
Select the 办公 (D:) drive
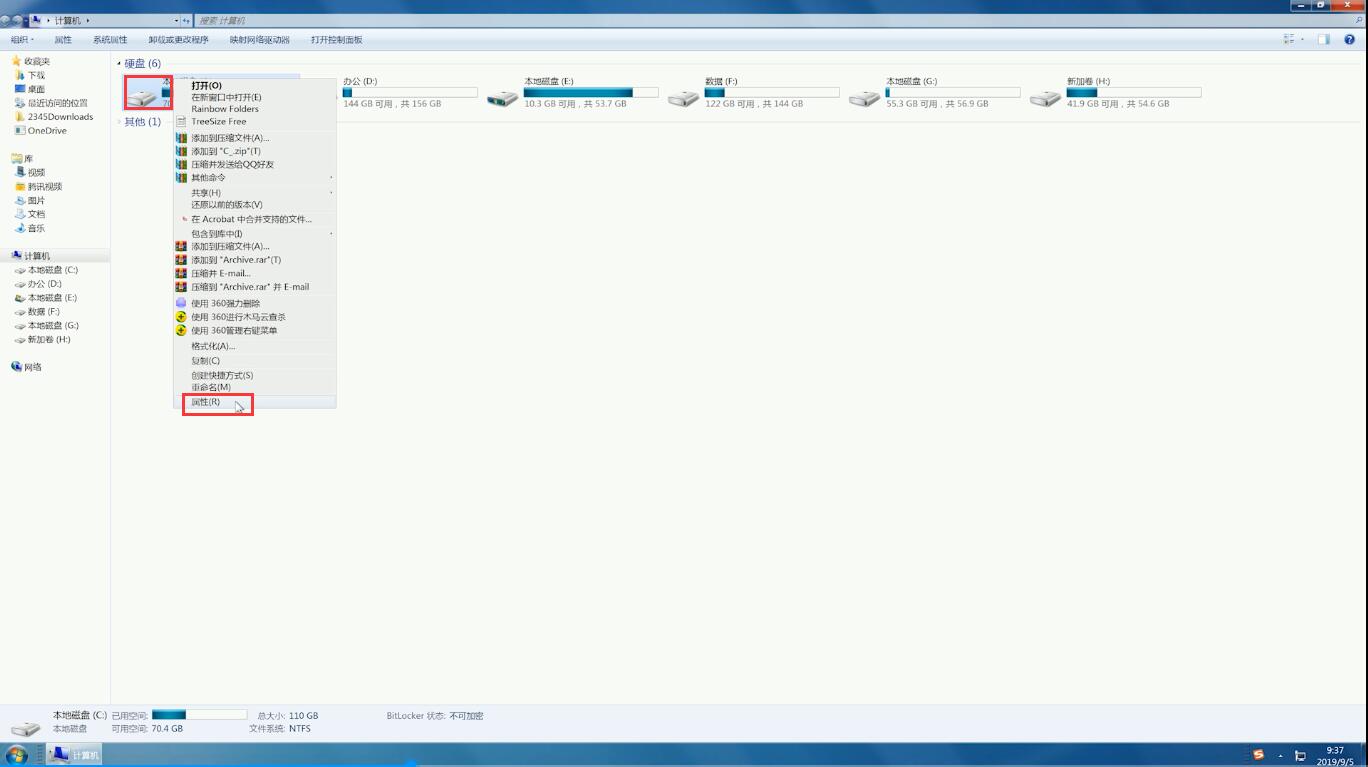coord(408,92)
